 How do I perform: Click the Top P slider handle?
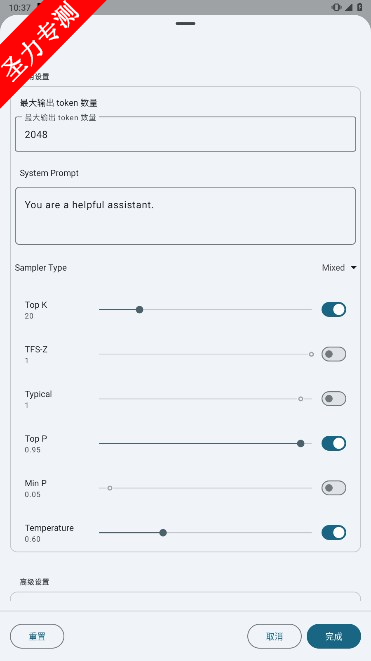301,443
